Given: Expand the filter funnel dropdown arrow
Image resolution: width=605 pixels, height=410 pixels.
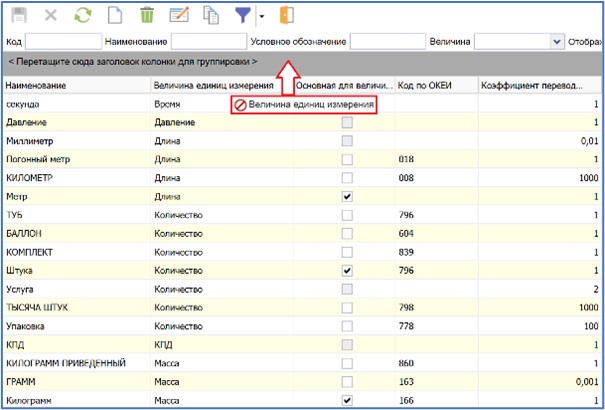Looking at the screenshot, I should pyautogui.click(x=261, y=16).
